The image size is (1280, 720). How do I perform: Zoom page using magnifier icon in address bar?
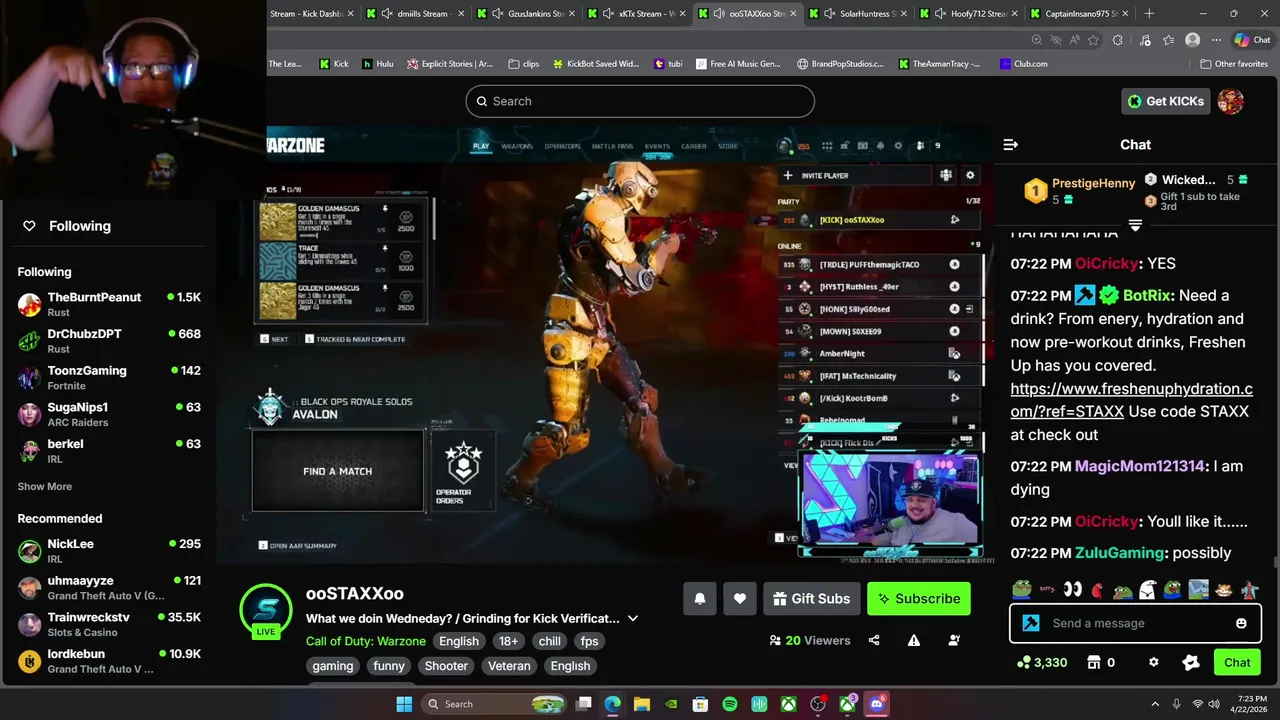(x=1037, y=40)
